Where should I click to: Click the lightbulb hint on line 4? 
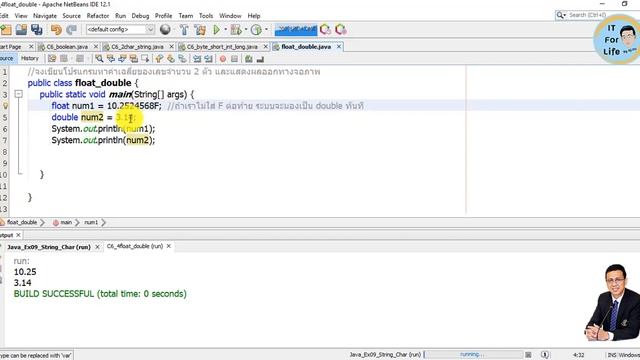pos(5,106)
